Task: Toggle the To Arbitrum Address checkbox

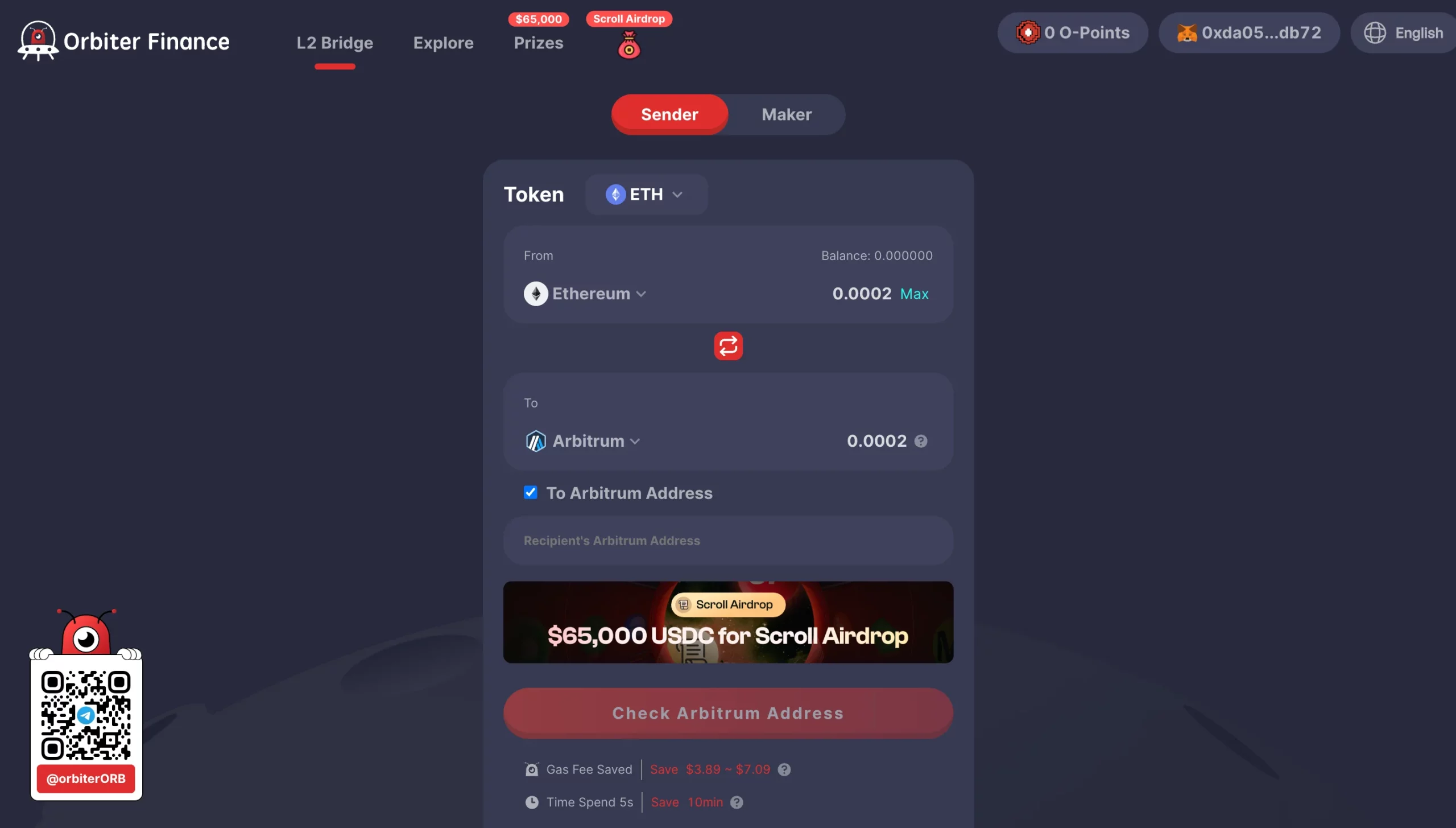Action: coord(531,492)
